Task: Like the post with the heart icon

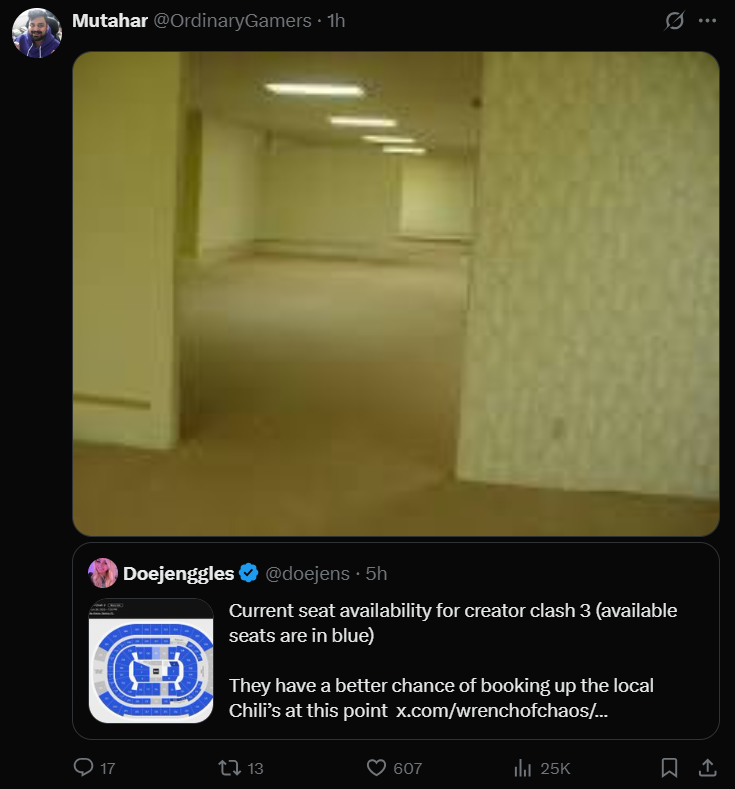Action: (x=376, y=768)
